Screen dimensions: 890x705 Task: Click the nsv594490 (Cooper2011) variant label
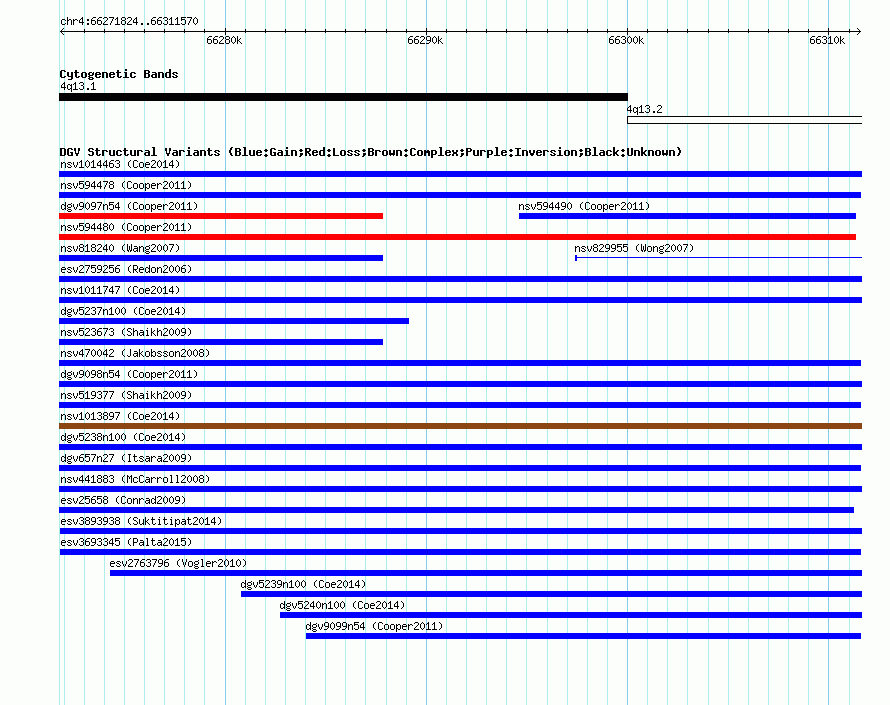[584, 207]
